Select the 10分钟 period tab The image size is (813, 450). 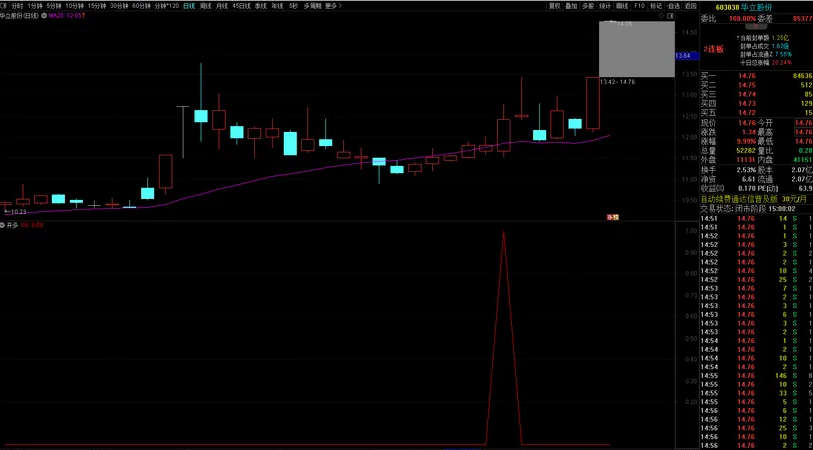75,6
